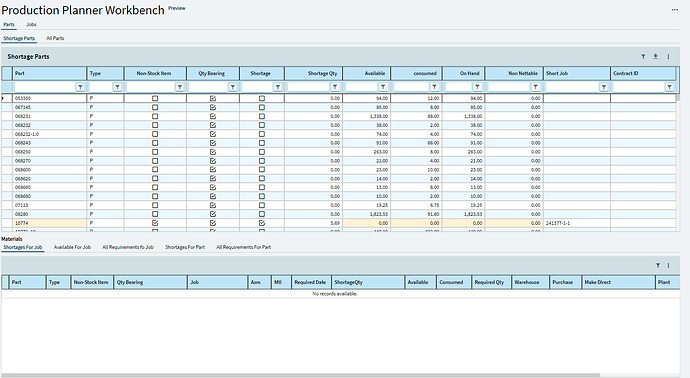Image resolution: width=690 pixels, height=378 pixels.
Task: Click the Part column filter icon
Action: [x=80, y=87]
